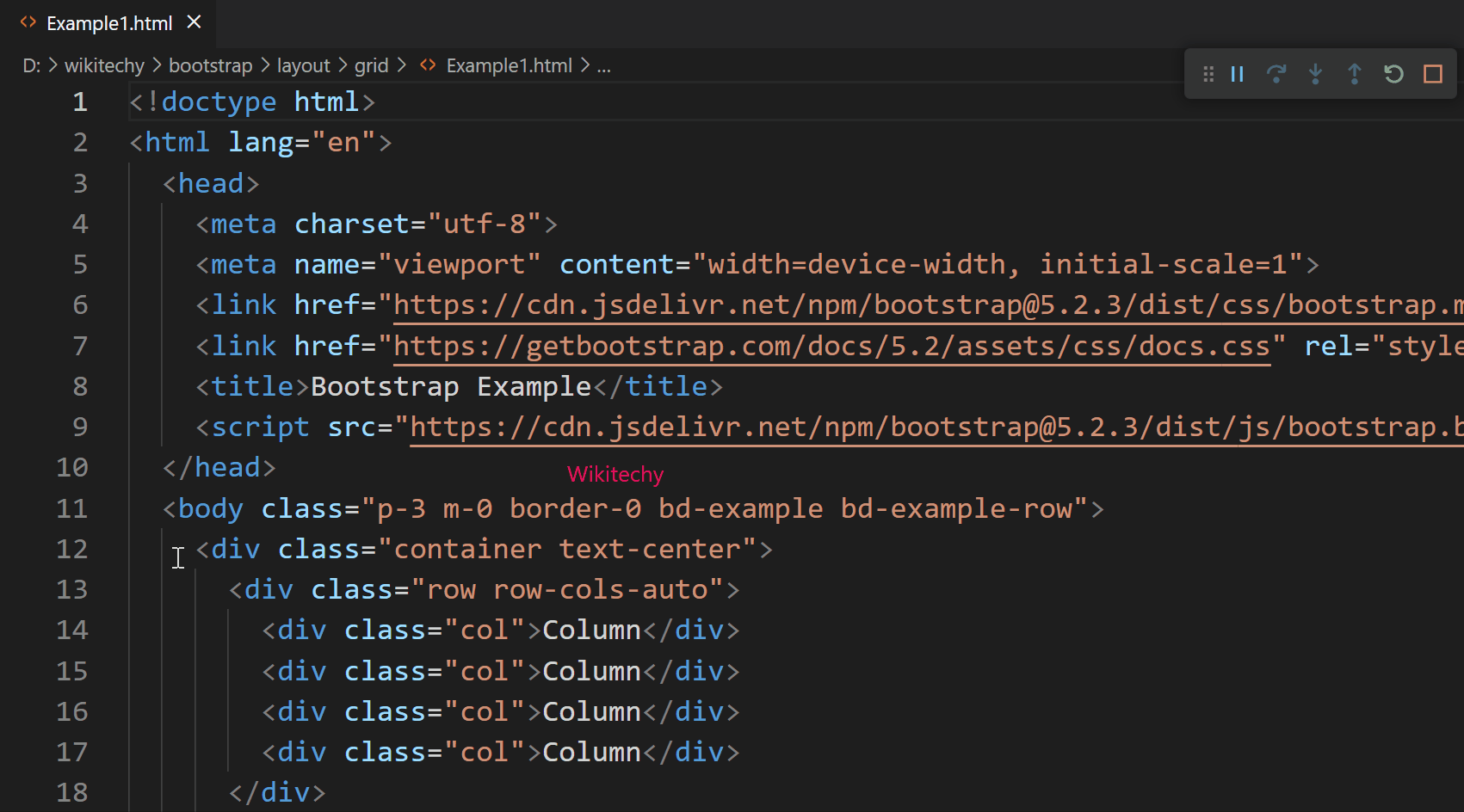Click line number 18 in the gutter

pyautogui.click(x=72, y=793)
